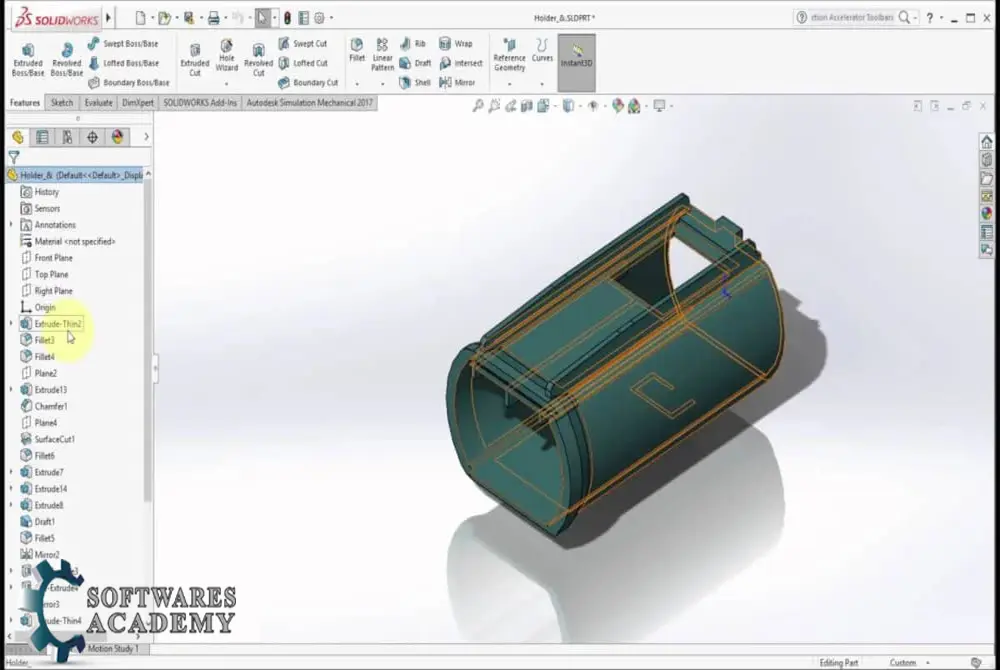Activate the Revolved Cut tool
The image size is (1000, 670).
tap(258, 60)
